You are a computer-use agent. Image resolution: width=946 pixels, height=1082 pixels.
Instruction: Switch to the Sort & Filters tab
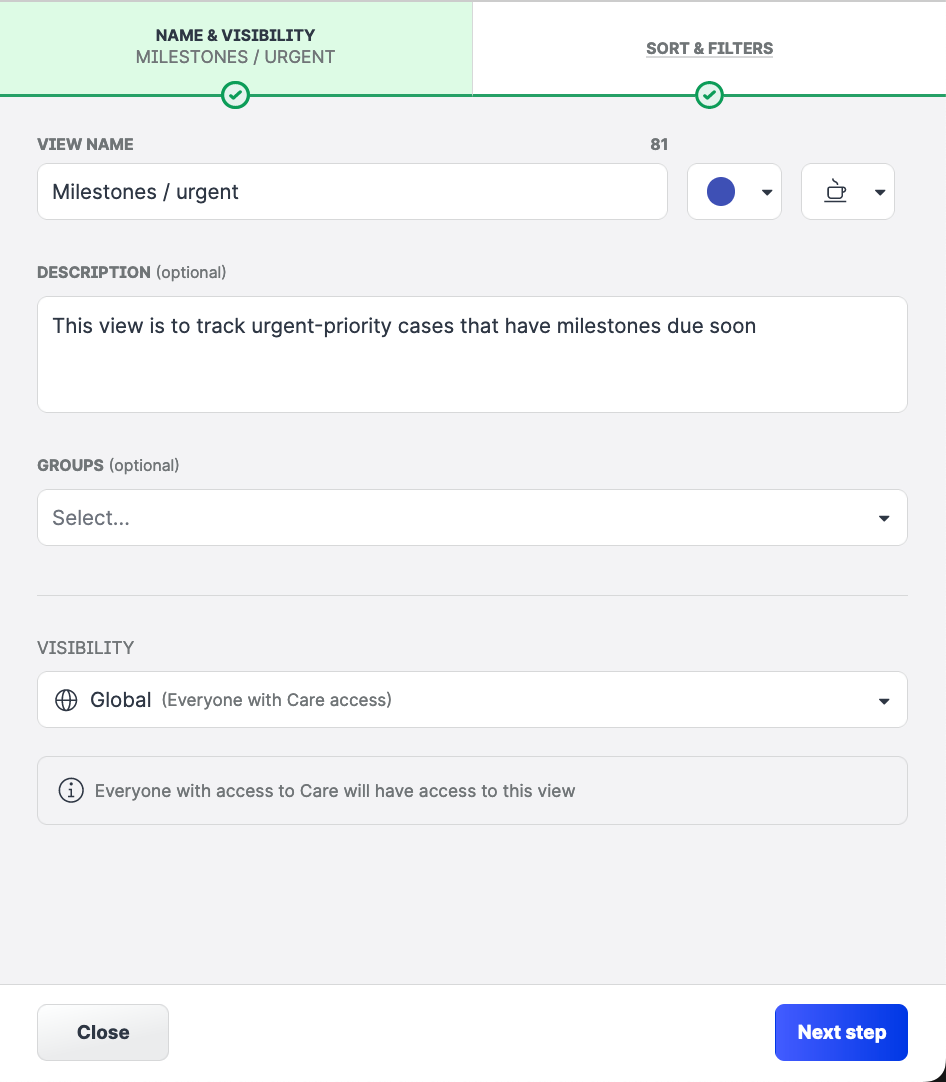709,48
